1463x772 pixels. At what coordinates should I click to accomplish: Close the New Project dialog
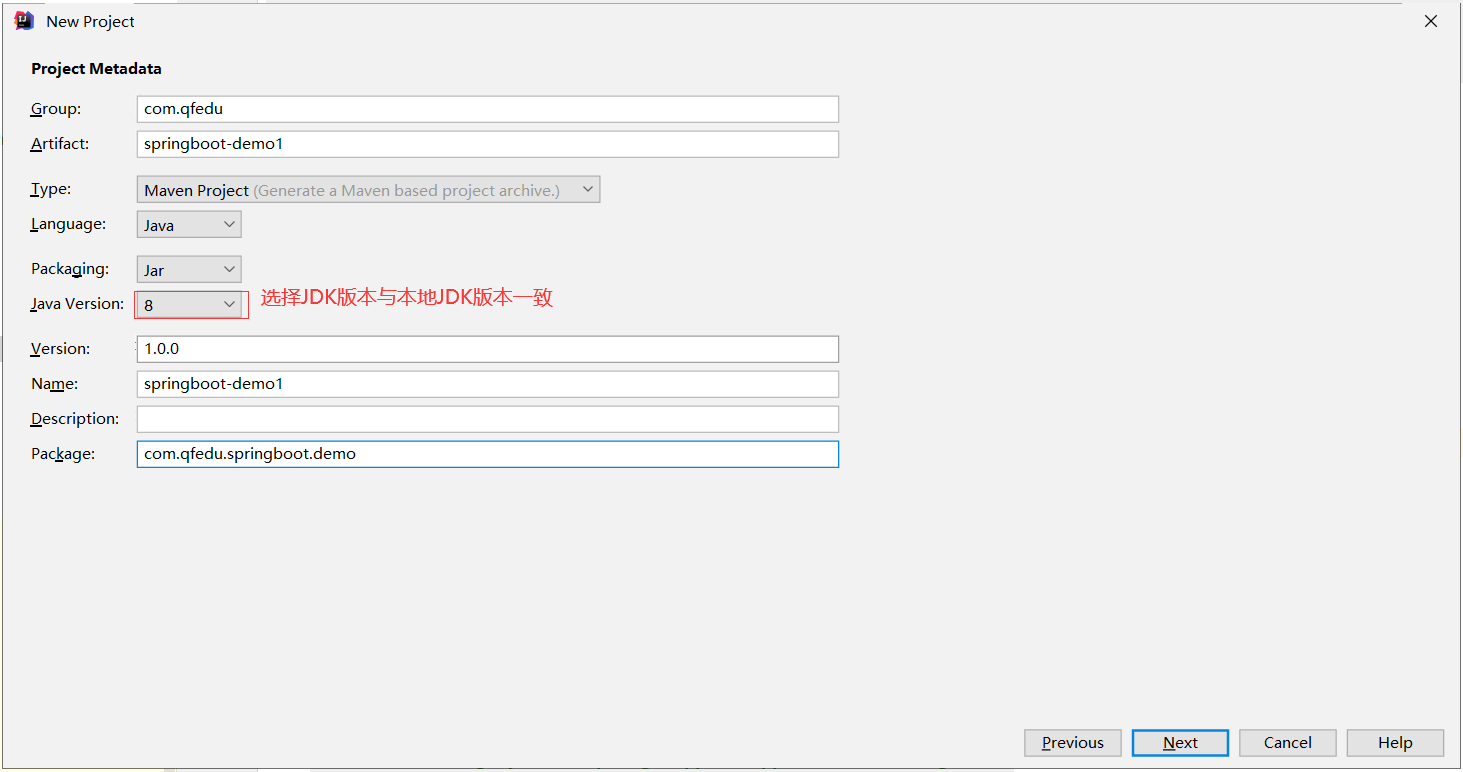[1431, 21]
